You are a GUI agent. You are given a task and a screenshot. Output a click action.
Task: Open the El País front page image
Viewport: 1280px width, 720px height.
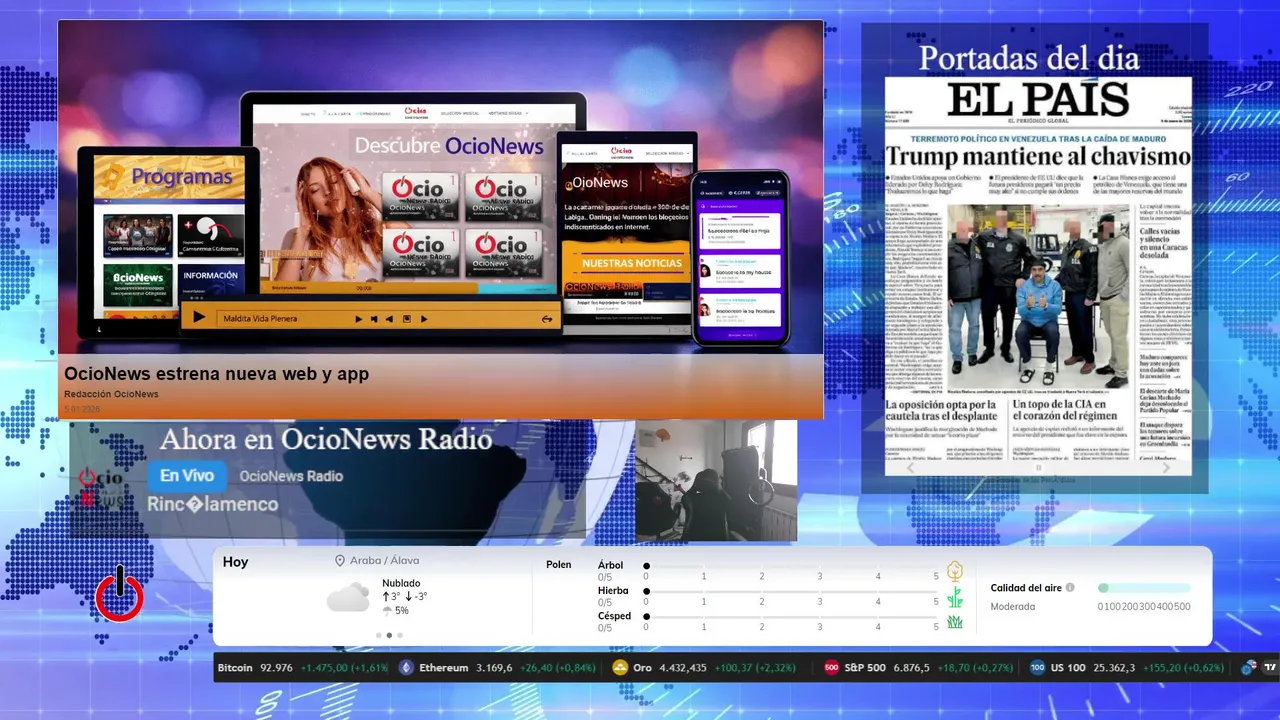[x=1038, y=276]
